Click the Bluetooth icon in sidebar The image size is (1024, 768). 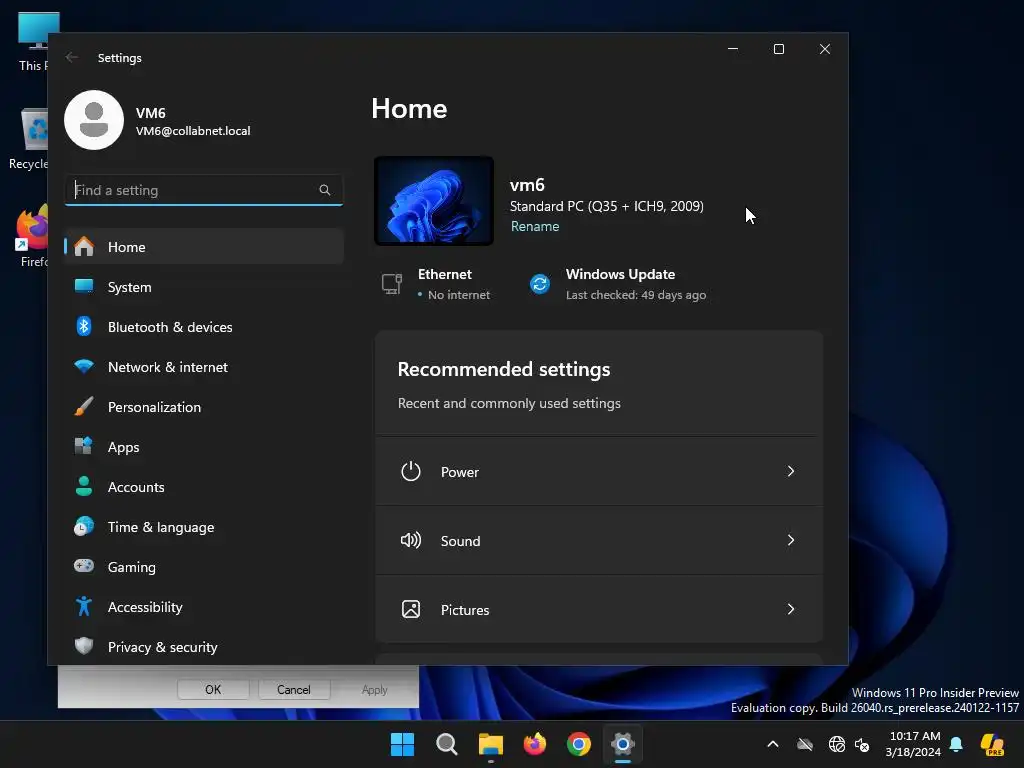click(84, 327)
